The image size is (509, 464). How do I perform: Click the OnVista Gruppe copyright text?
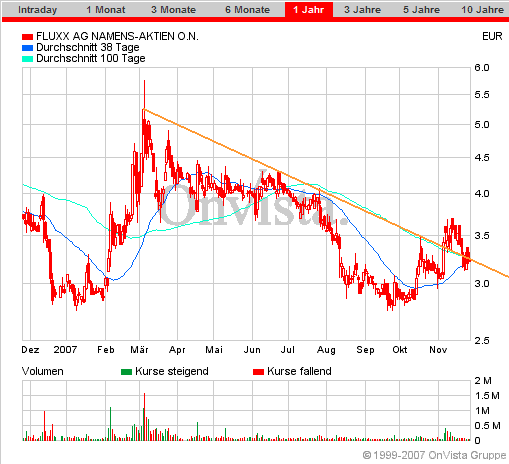pyautogui.click(x=434, y=455)
